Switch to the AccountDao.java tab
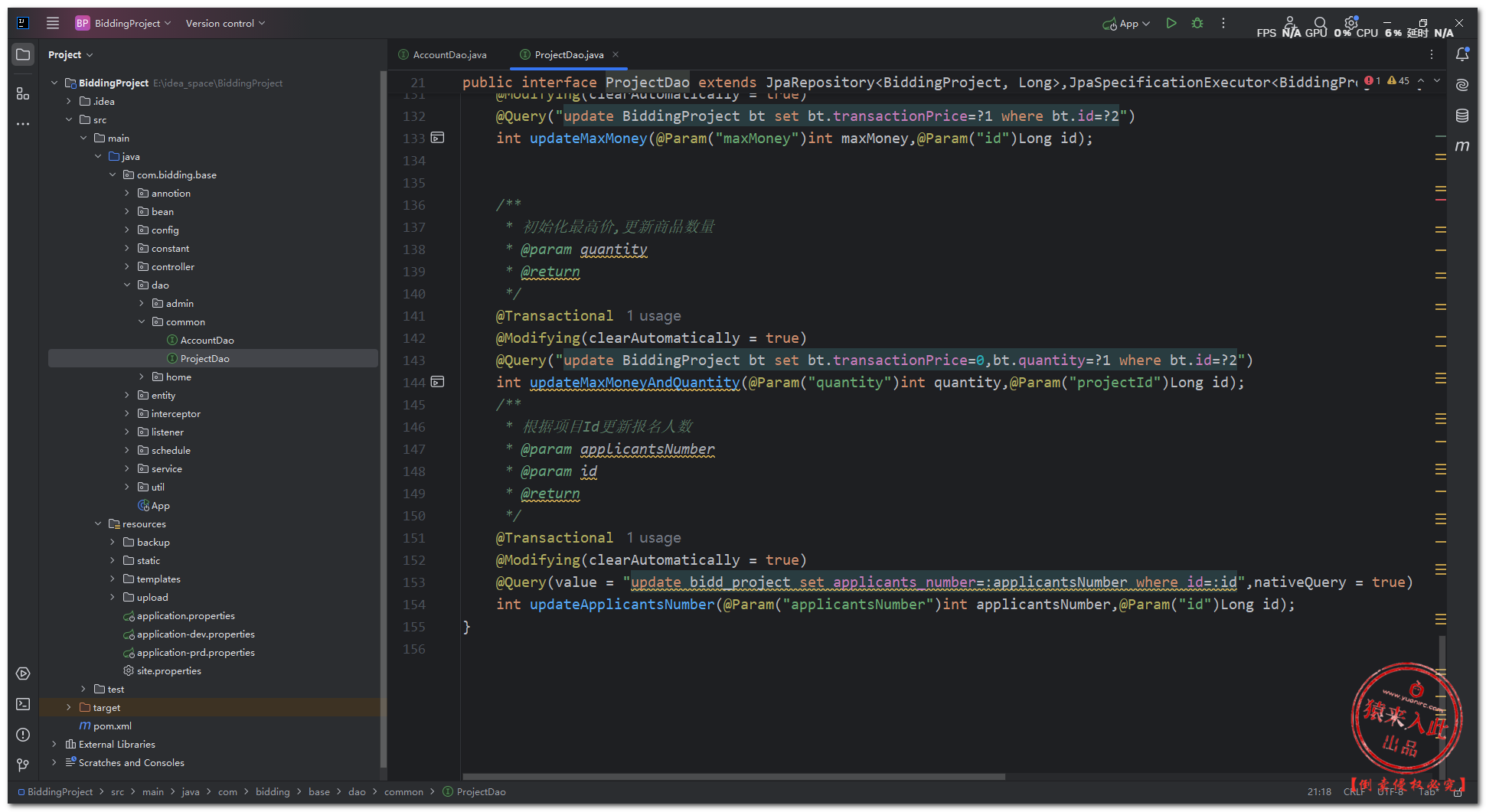Viewport: 1486px width, 812px height. (449, 55)
